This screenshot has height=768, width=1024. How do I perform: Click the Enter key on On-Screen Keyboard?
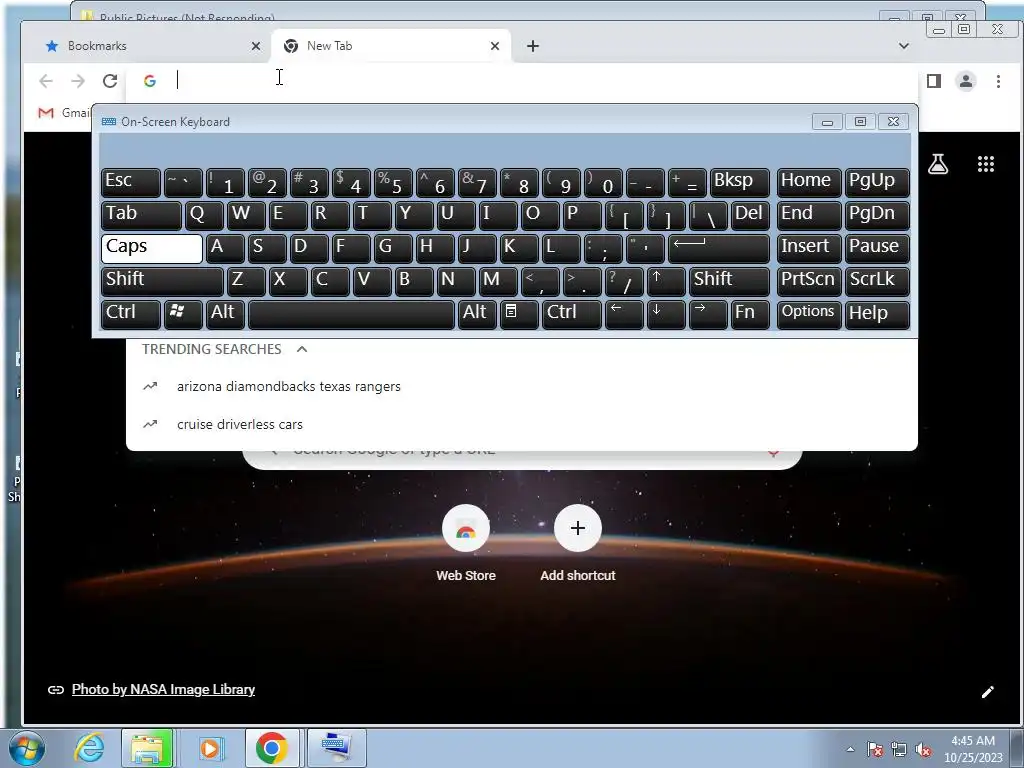[x=718, y=248]
